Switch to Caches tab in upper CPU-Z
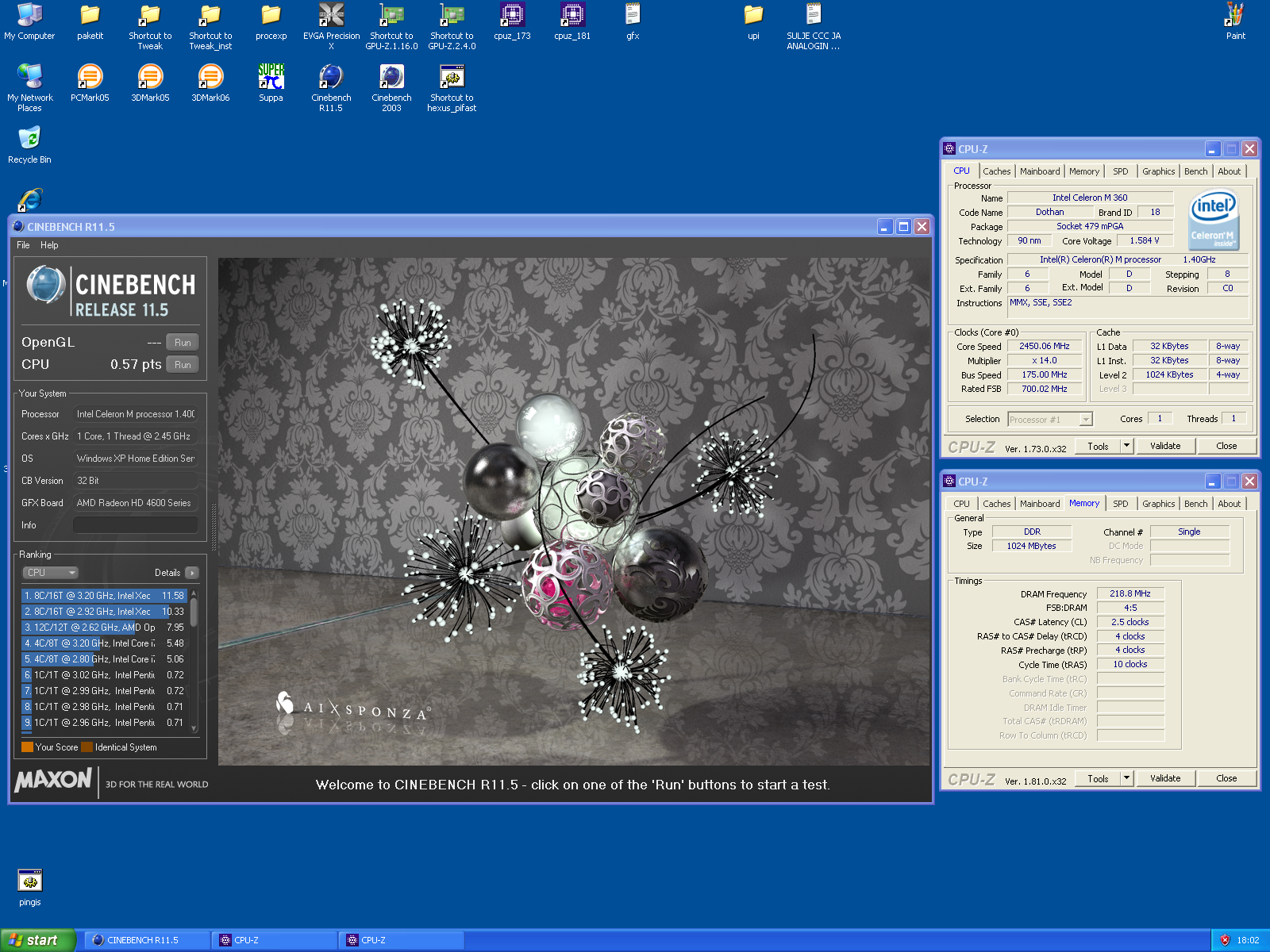This screenshot has width=1270, height=952. [x=996, y=171]
